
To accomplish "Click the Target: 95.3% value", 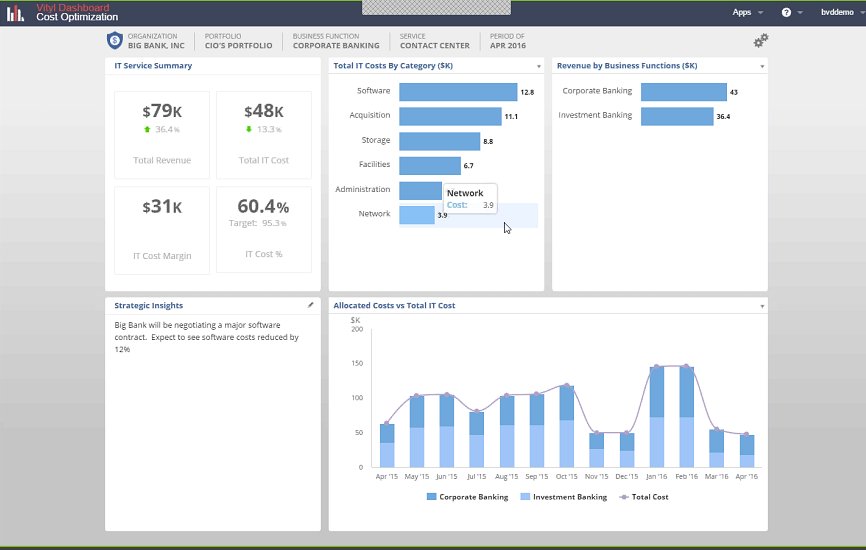I will [x=257, y=223].
